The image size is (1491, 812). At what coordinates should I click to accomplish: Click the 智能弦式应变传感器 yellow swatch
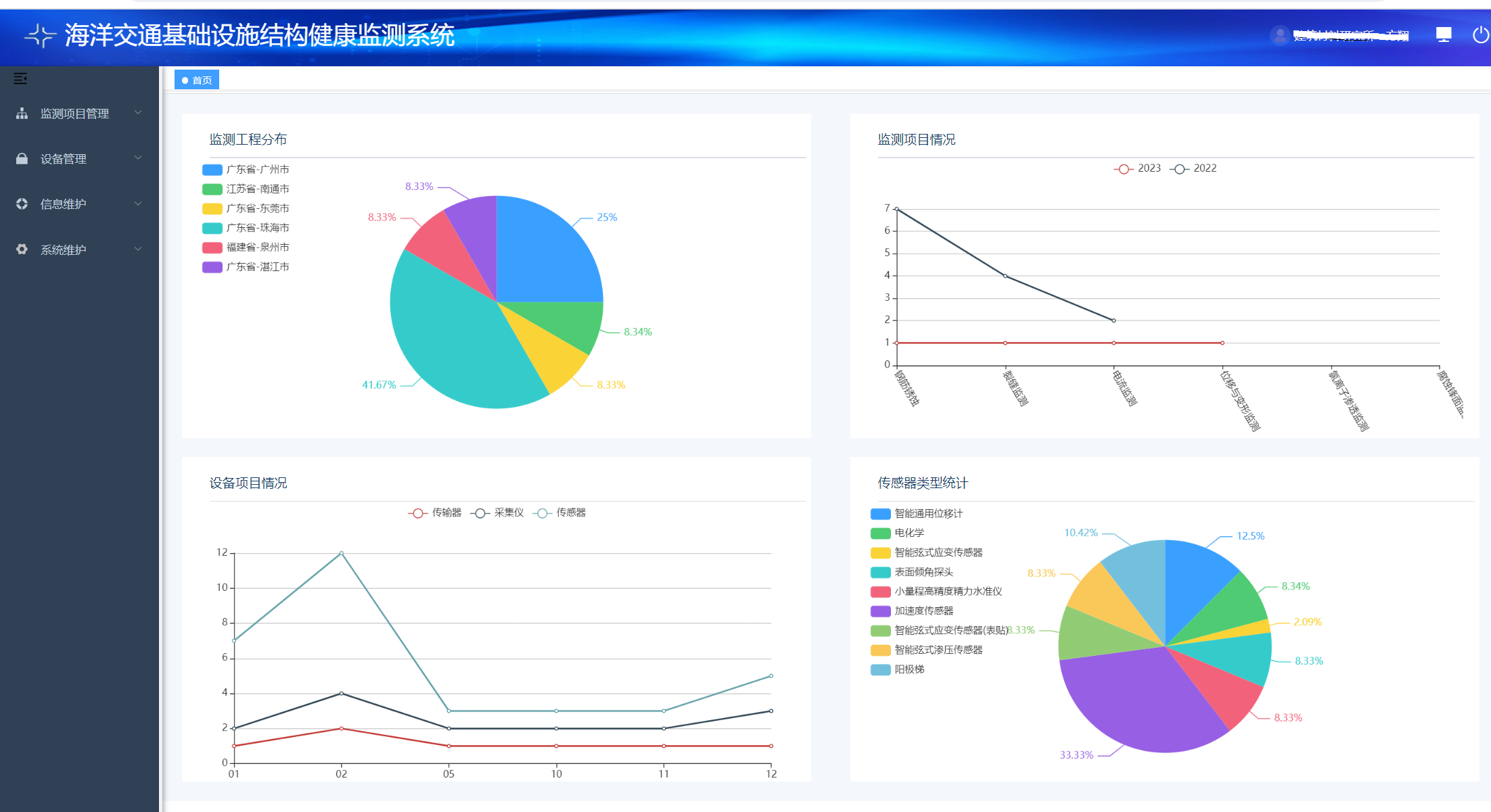pos(880,553)
